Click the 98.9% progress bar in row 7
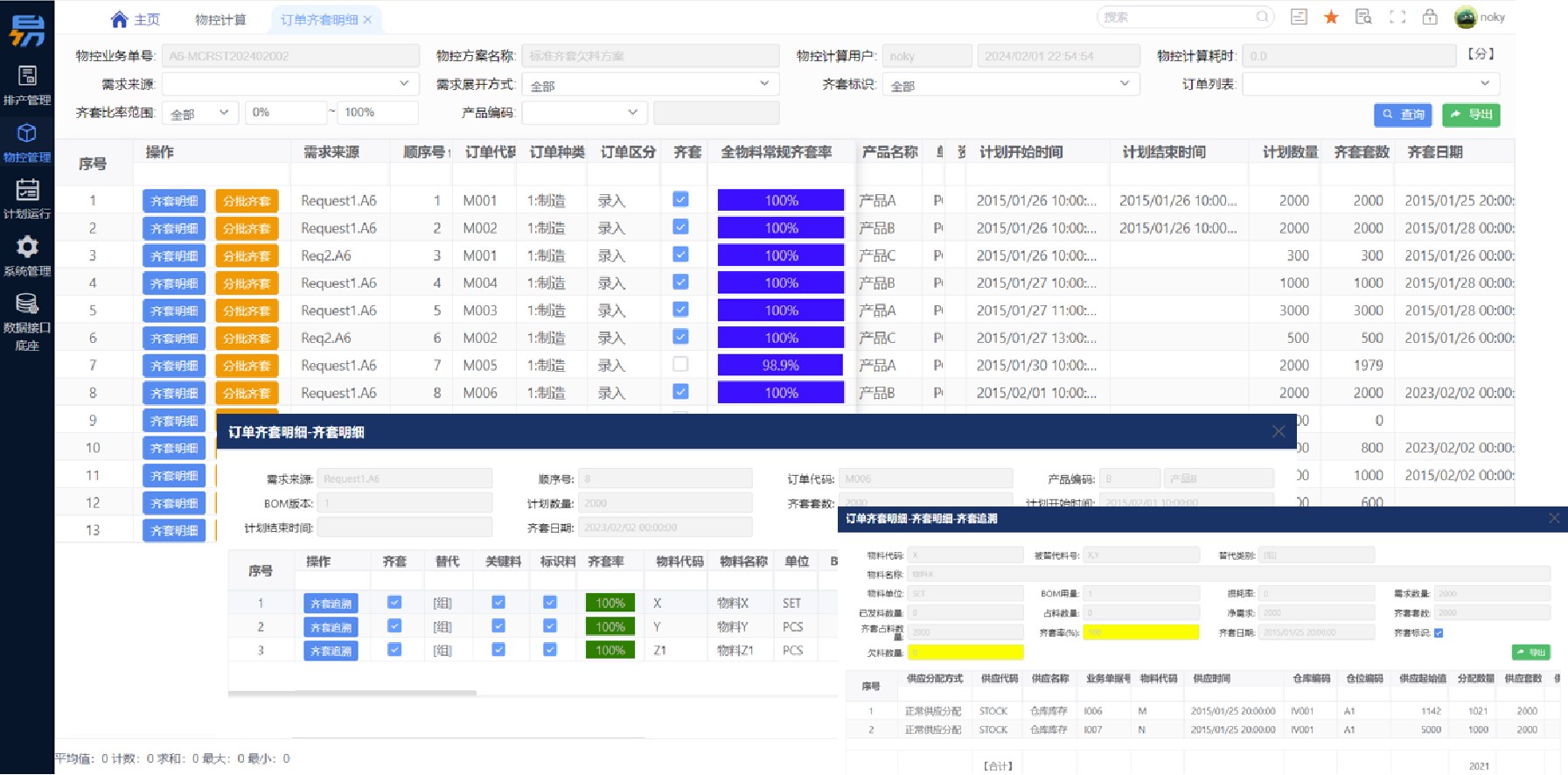The width and height of the screenshot is (1568, 775). [x=780, y=366]
